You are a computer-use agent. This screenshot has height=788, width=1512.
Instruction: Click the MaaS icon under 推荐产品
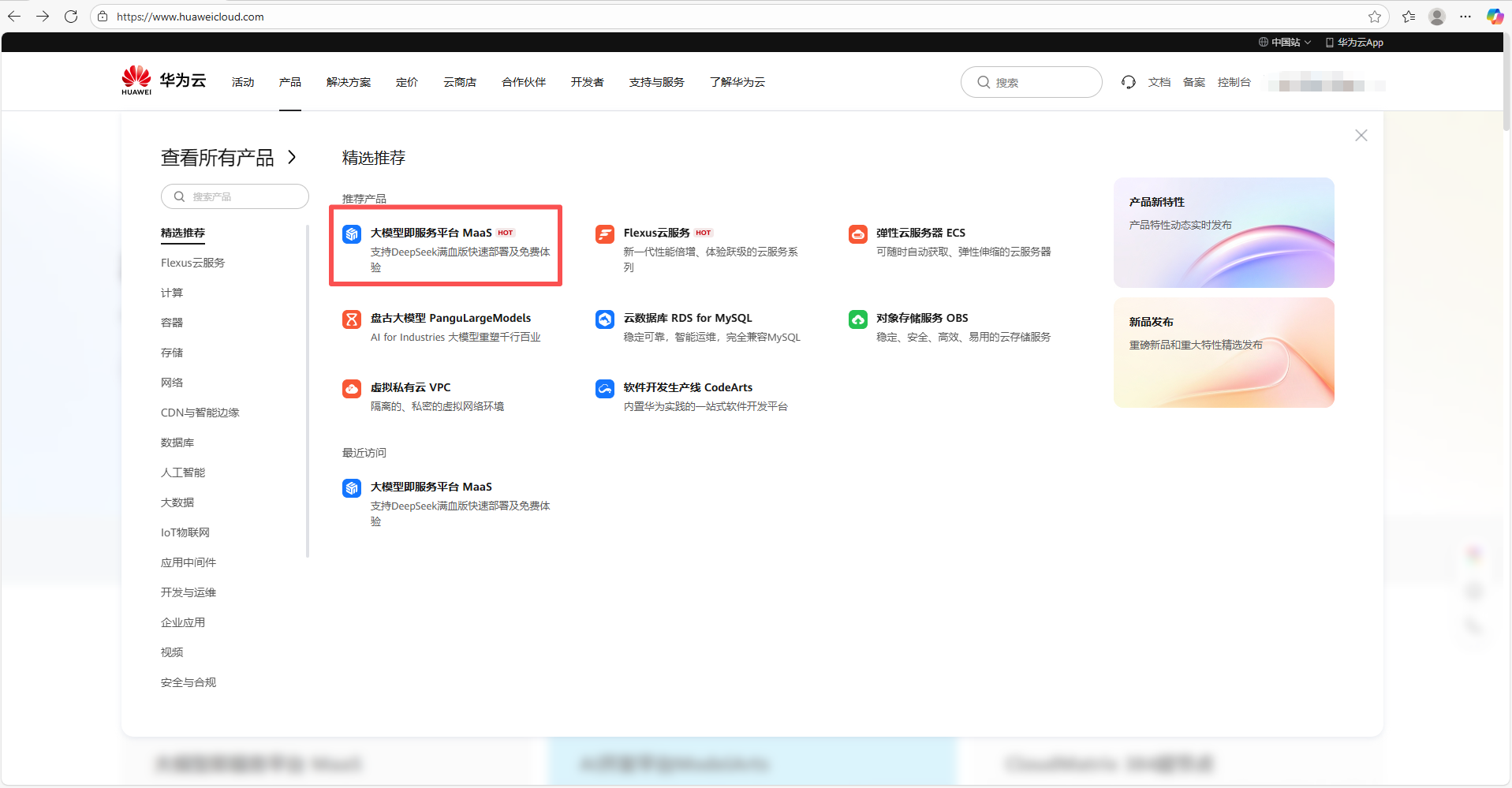click(352, 233)
